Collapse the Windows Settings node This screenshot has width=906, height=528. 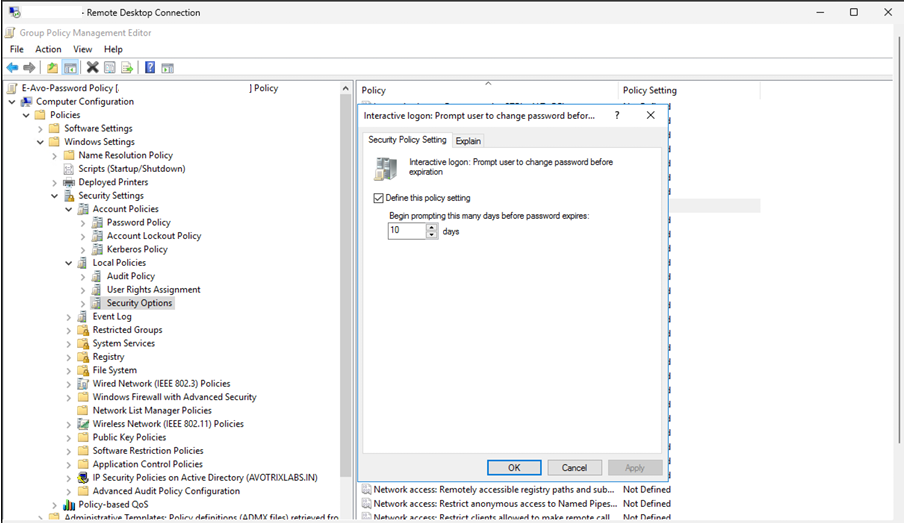click(x=40, y=142)
